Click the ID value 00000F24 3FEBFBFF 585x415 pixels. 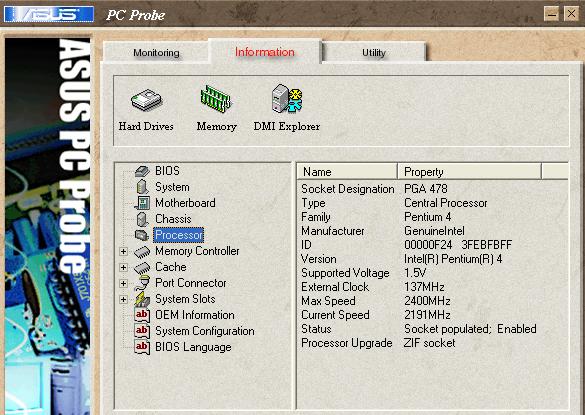pyautogui.click(x=458, y=245)
